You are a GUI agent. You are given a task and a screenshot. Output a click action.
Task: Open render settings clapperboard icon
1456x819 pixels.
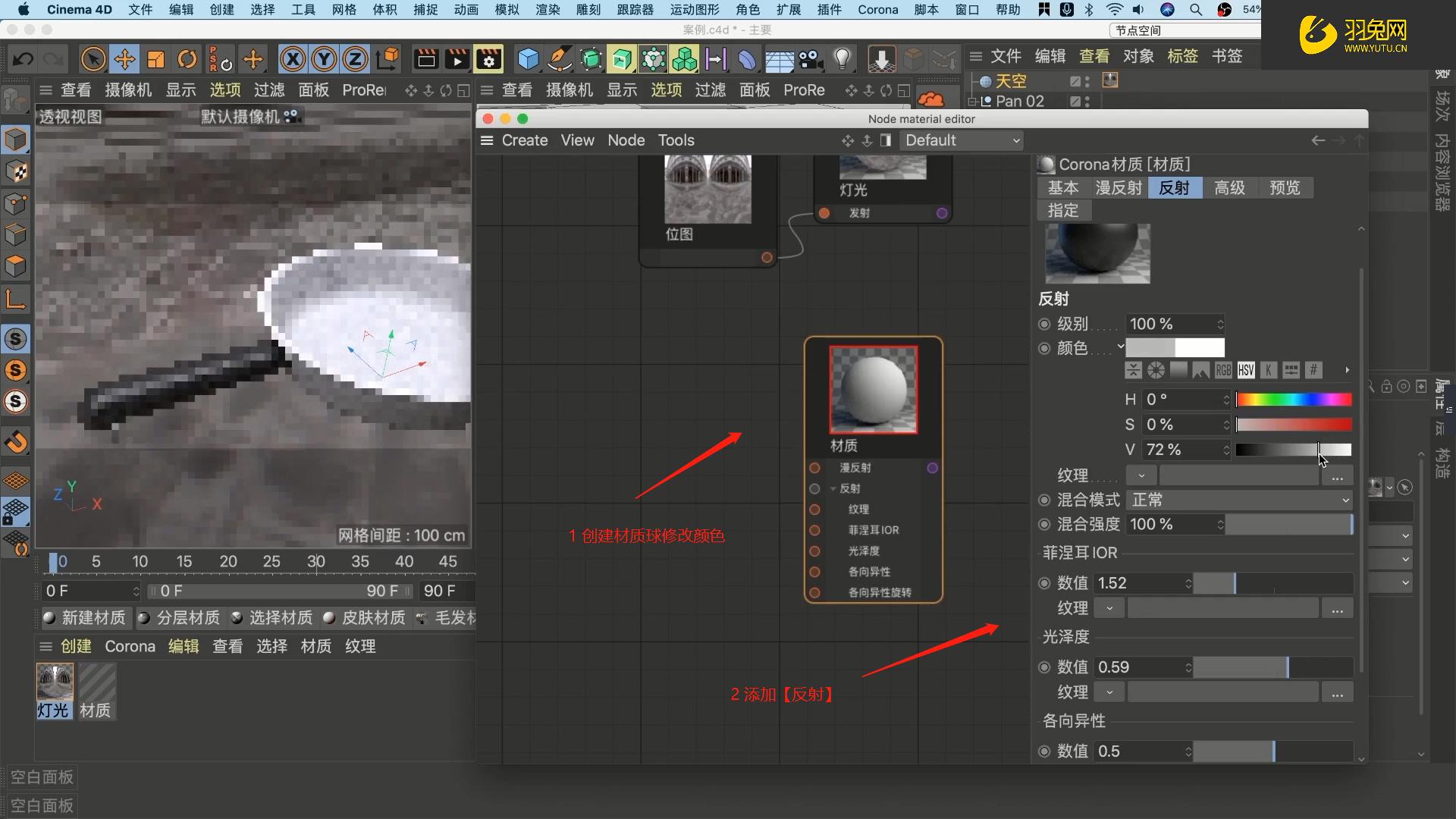click(x=488, y=59)
